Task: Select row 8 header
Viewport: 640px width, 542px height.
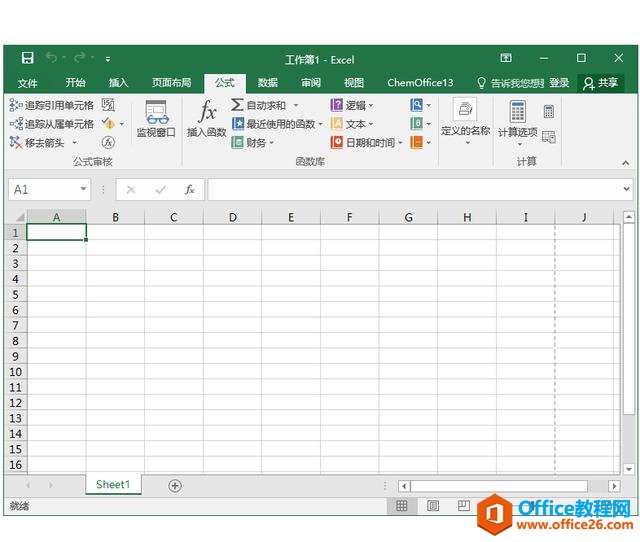Action: pyautogui.click(x=16, y=341)
